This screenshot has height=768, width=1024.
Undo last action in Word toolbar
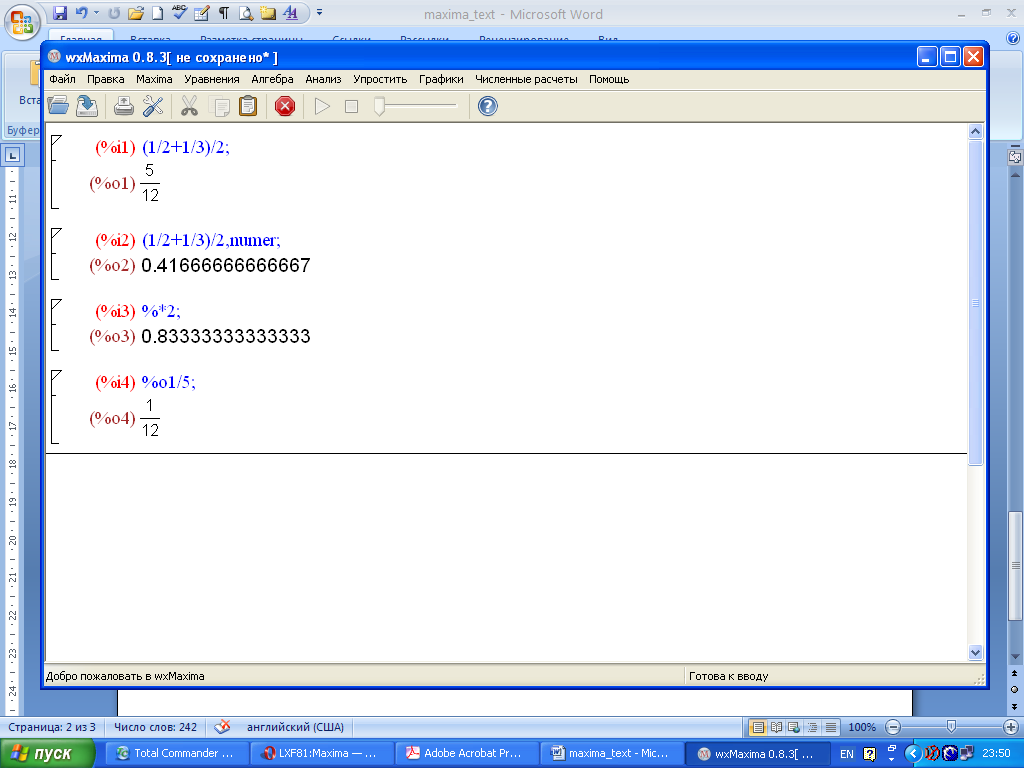81,12
